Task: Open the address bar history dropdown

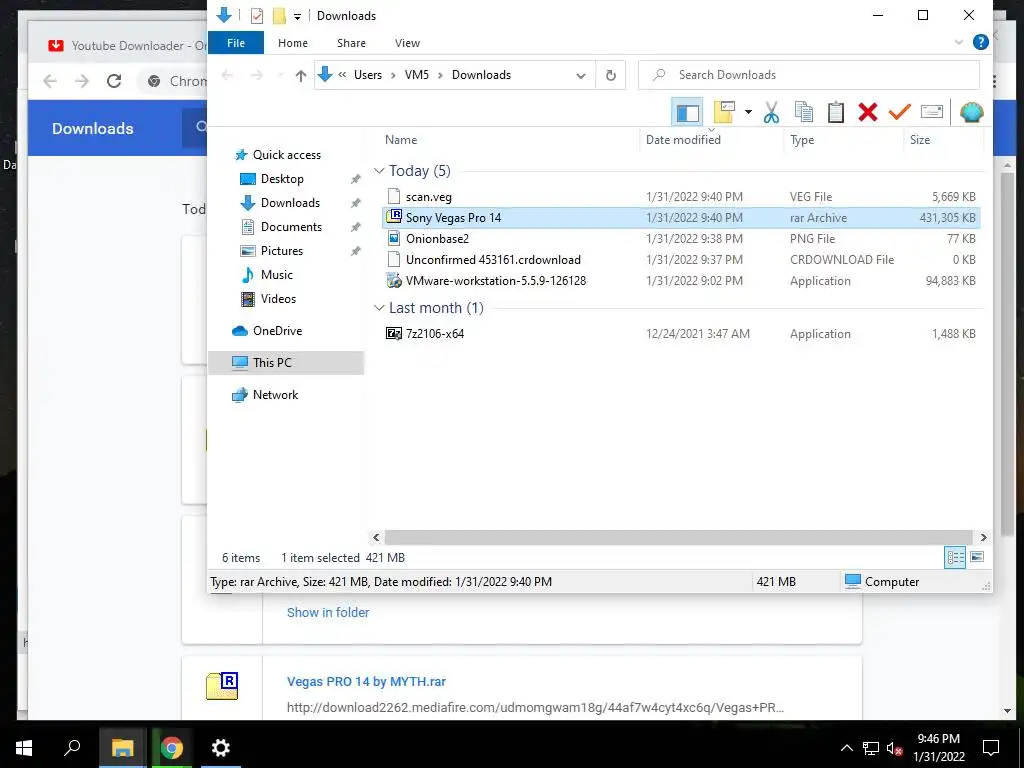Action: coord(581,76)
